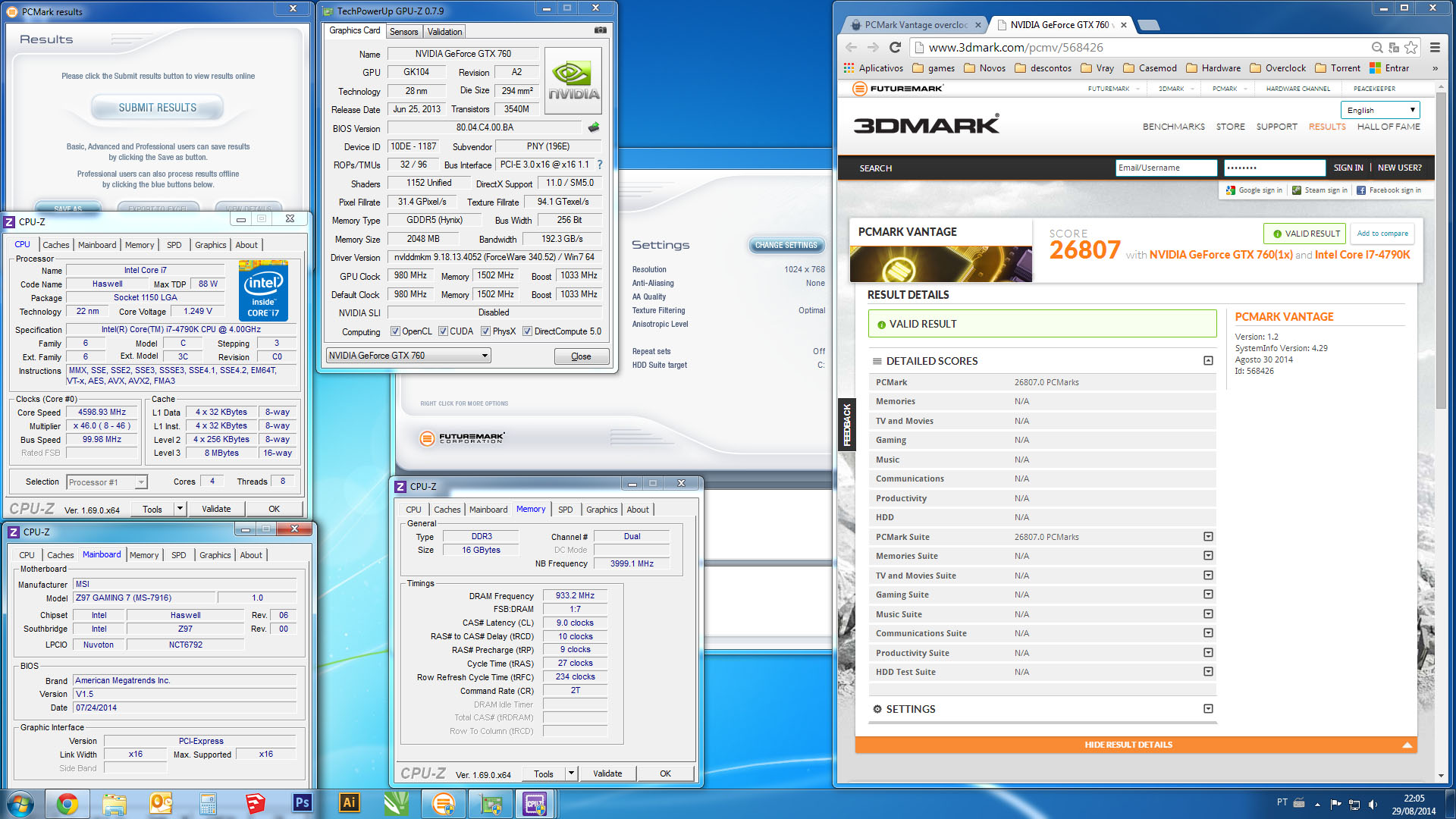Open the Aplicativos apps shortcut
This screenshot has height=819, width=1456.
click(x=873, y=68)
